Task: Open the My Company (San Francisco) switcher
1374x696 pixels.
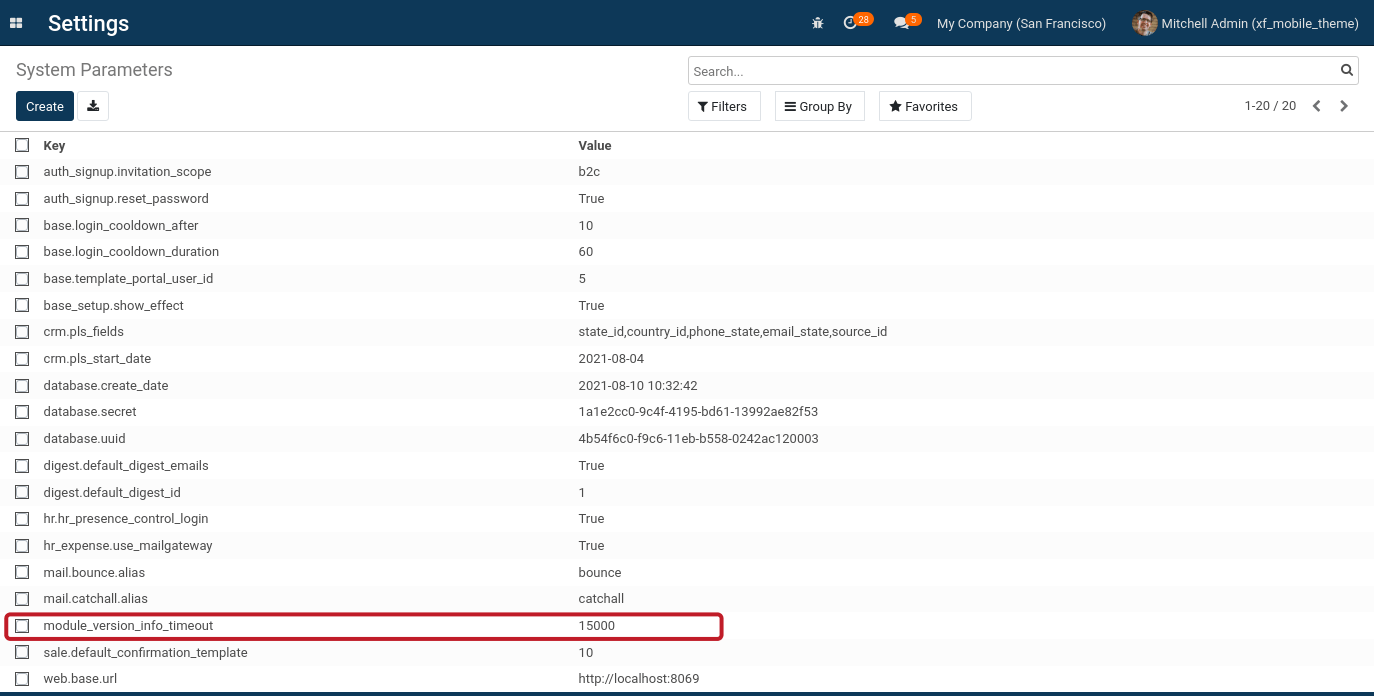Action: (x=1021, y=23)
